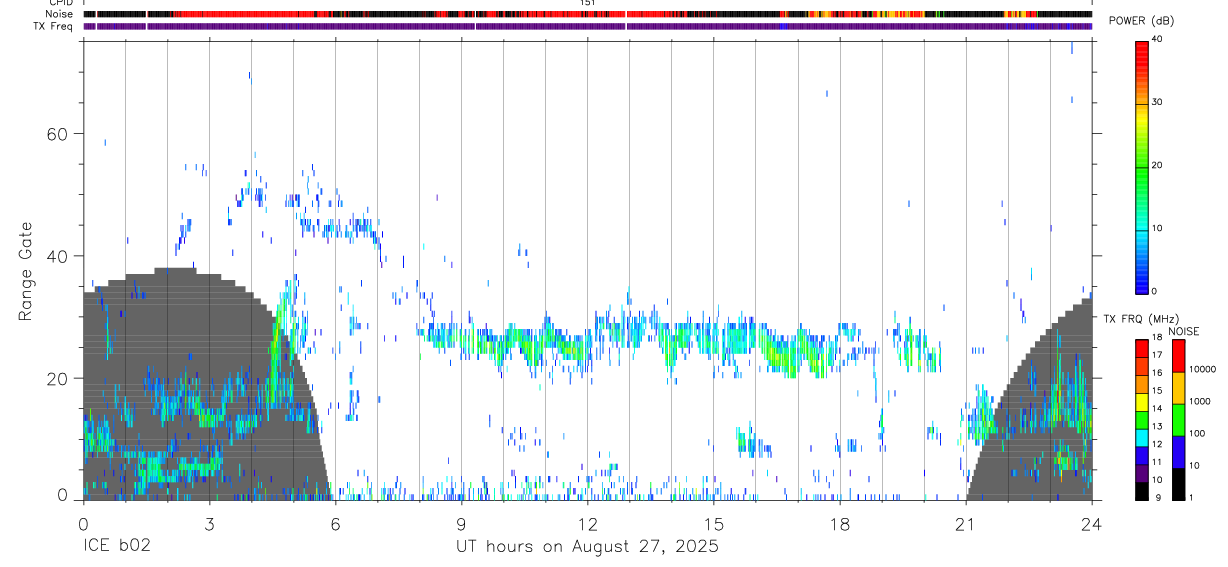The width and height of the screenshot is (1228, 567).
Task: Pick the blue swatch in NOISE legend
Action: pyautogui.click(x=1178, y=452)
